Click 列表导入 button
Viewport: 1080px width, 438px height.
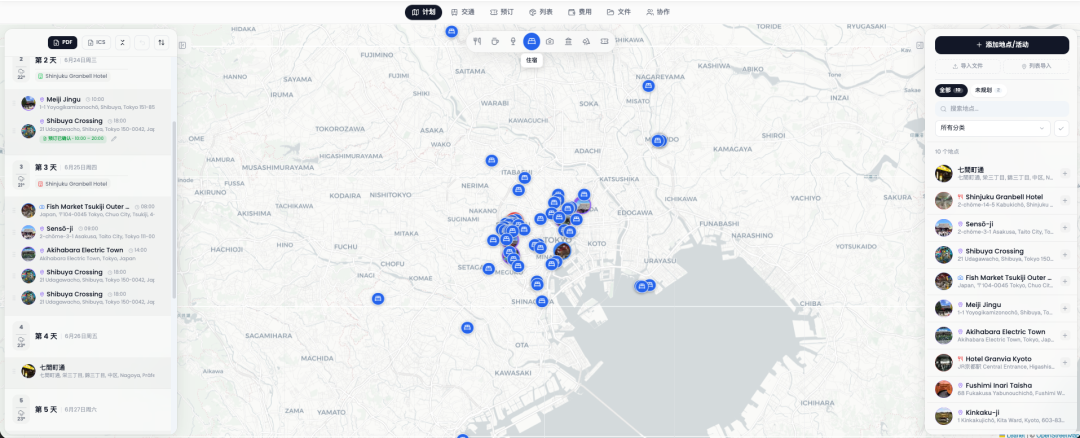(x=1036, y=66)
